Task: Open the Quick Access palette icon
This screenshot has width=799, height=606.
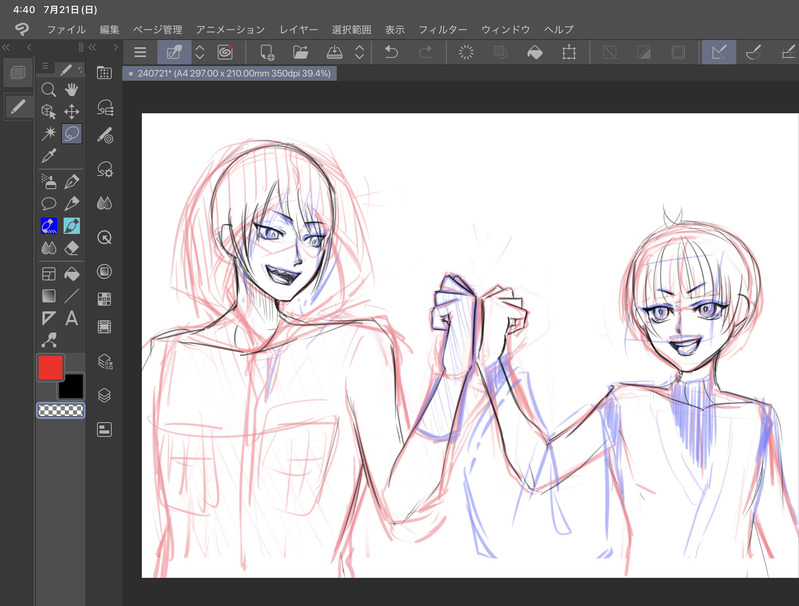Action: 104,73
